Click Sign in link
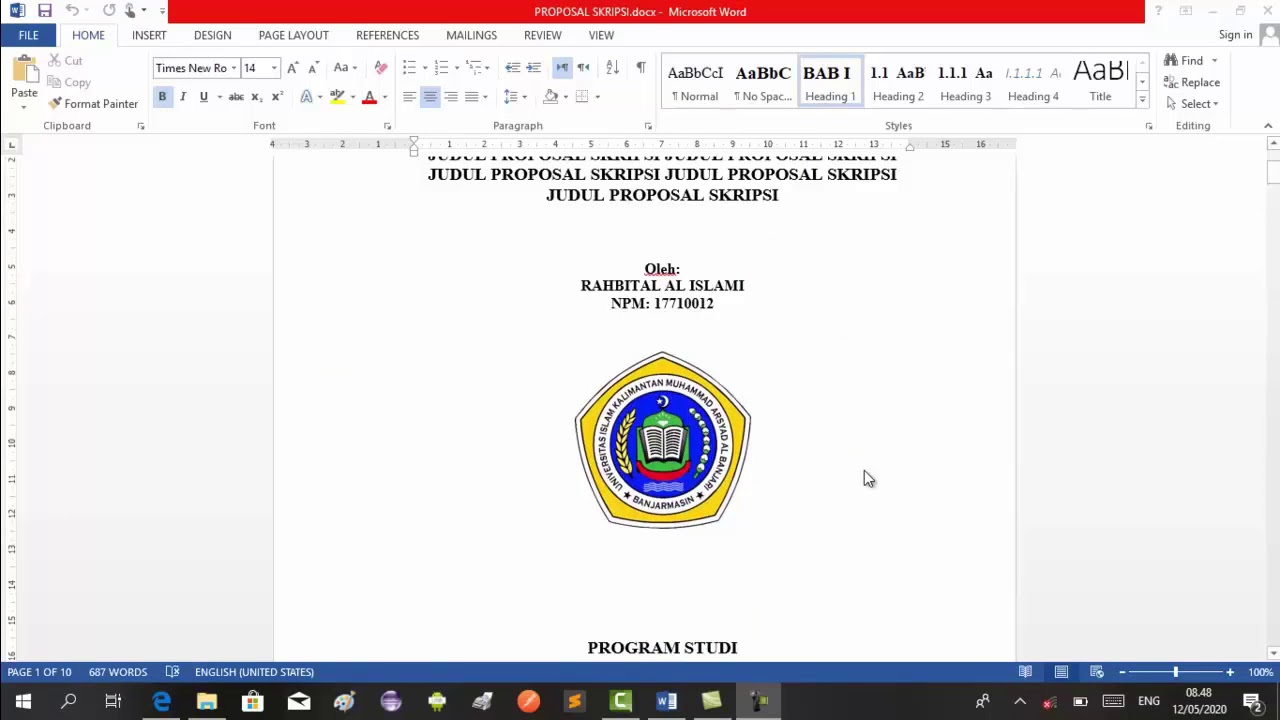 click(1235, 35)
